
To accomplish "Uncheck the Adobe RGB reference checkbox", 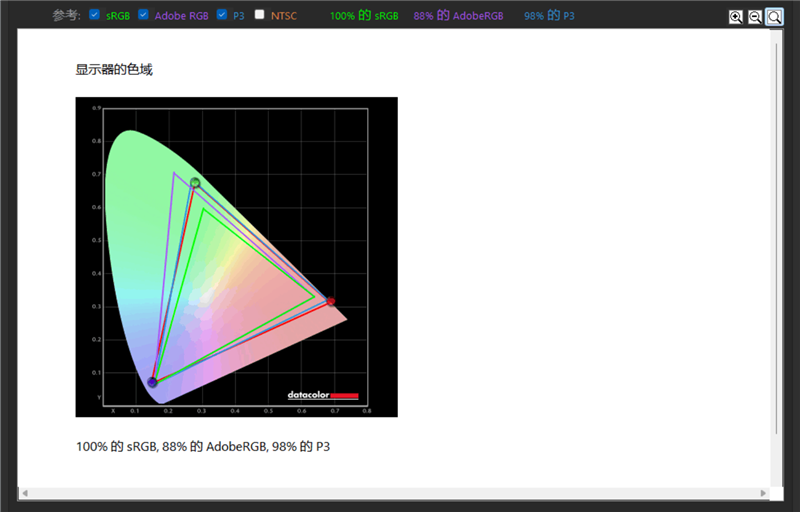I will [143, 14].
